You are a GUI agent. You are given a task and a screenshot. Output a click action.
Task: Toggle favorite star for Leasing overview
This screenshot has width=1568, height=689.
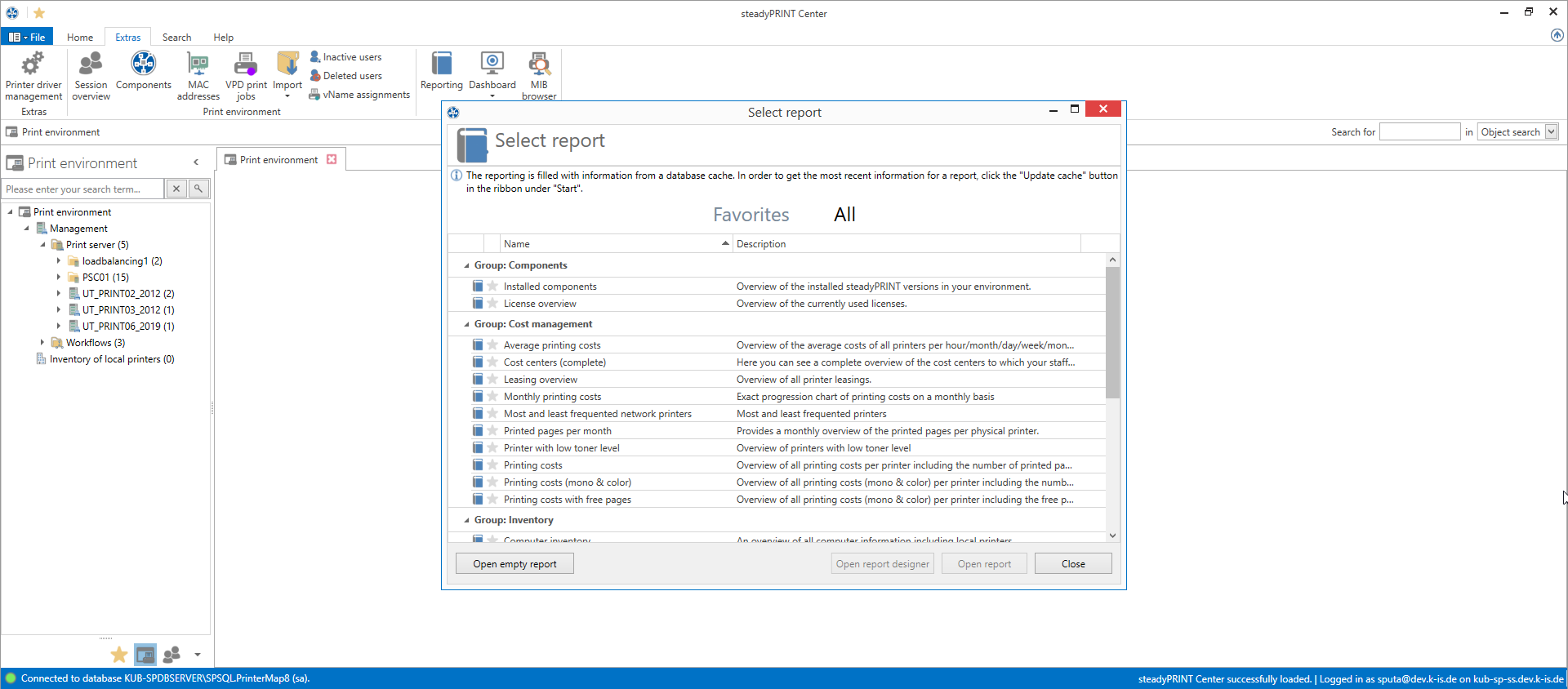(492, 379)
